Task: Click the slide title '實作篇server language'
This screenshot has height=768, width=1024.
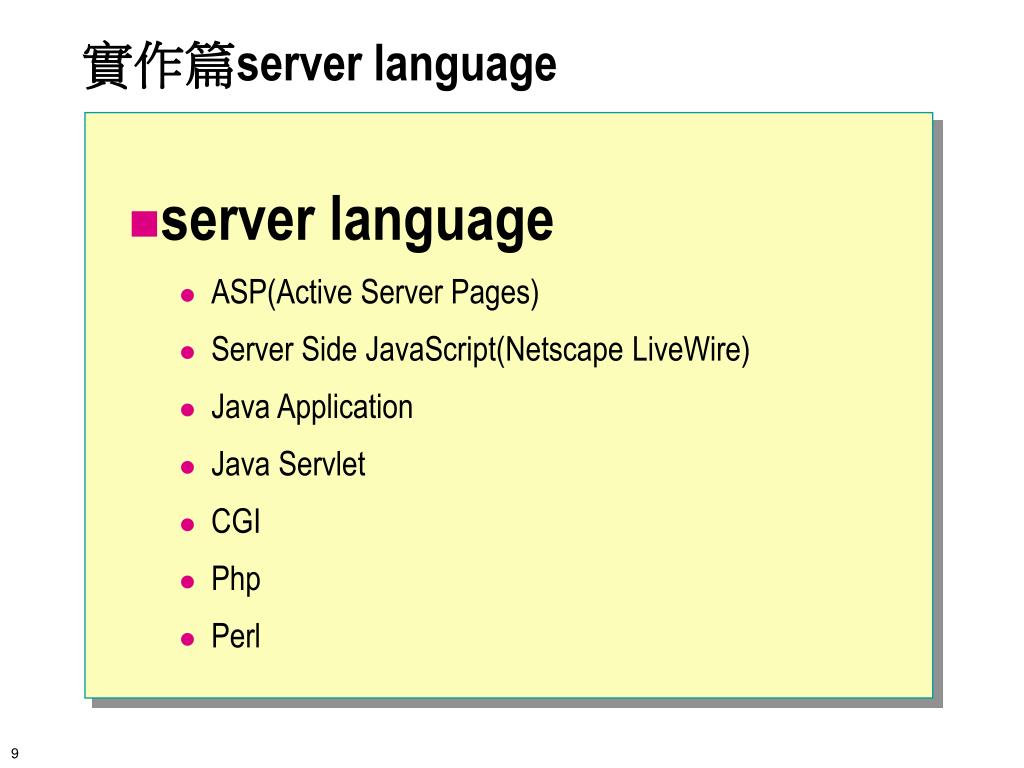Action: click(320, 65)
